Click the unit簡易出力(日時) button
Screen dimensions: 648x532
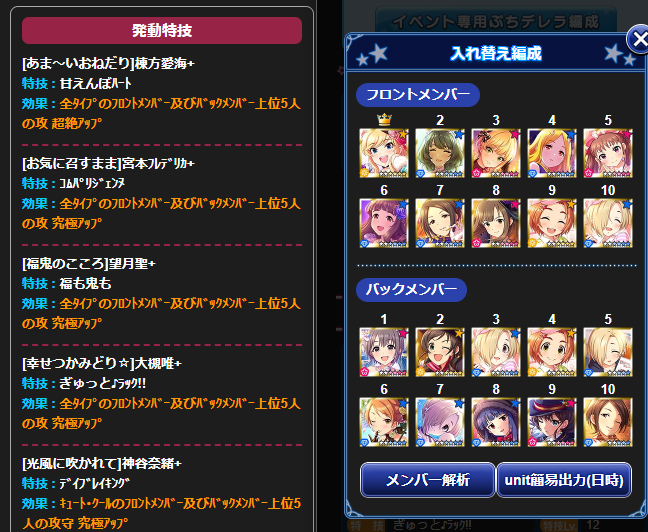(x=564, y=480)
